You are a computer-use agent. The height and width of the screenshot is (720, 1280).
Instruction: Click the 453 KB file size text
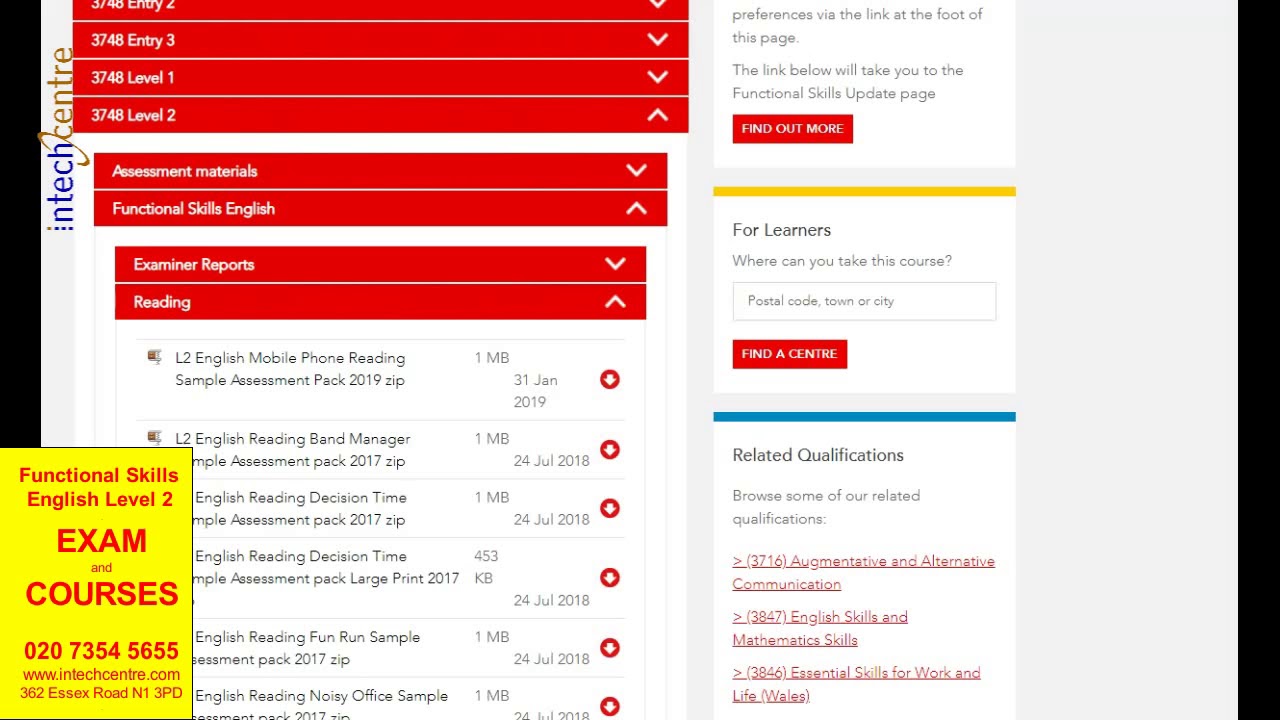(486, 567)
